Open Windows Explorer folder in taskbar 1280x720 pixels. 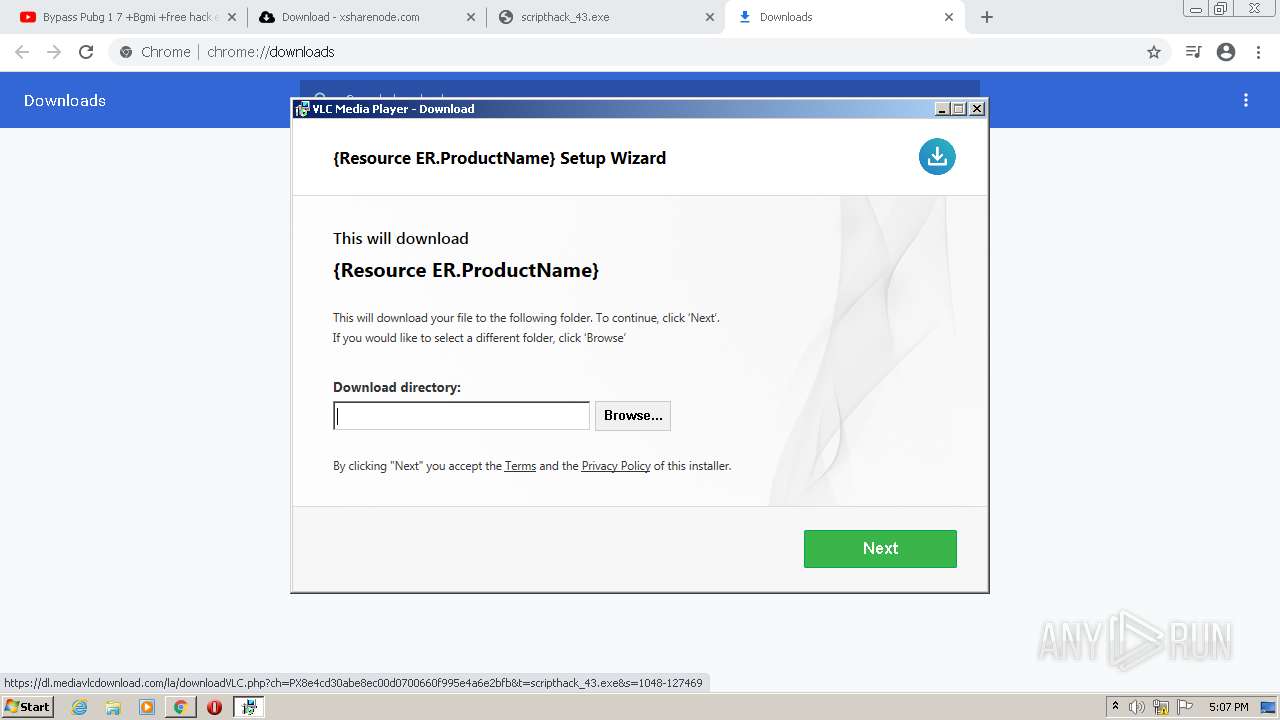113,707
